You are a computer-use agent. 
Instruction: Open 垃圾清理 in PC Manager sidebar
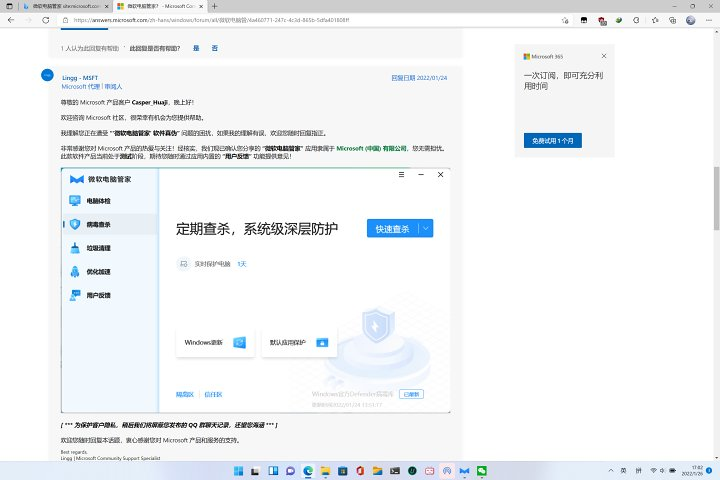(110, 248)
